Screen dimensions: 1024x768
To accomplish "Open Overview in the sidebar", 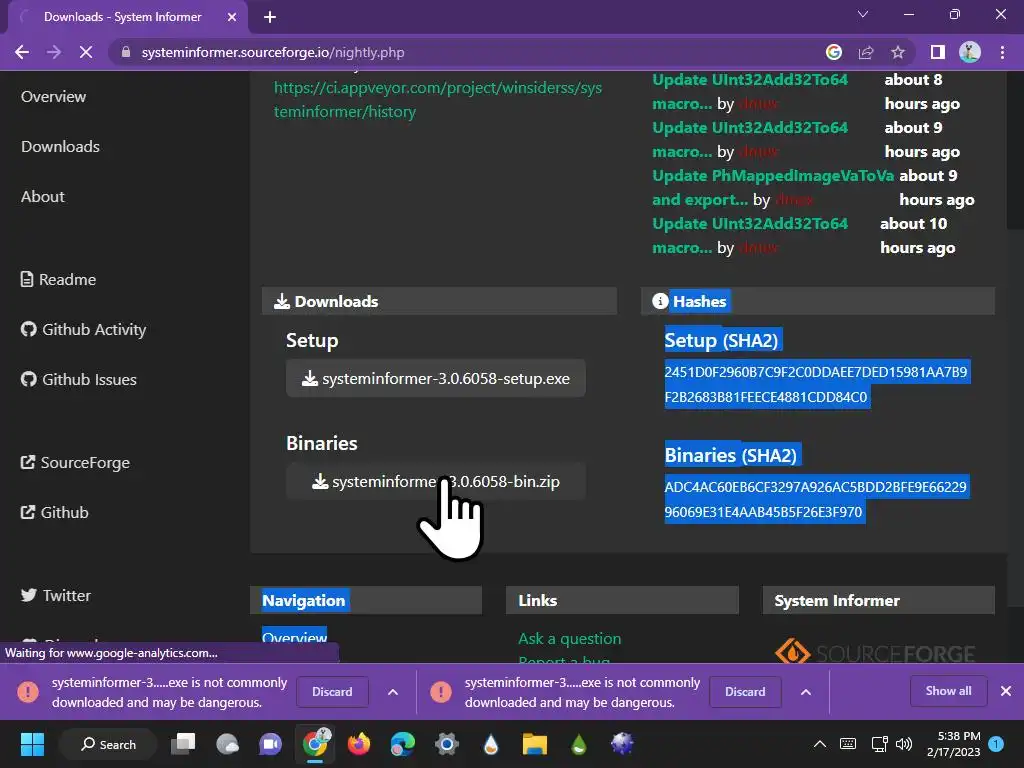I will [54, 97].
